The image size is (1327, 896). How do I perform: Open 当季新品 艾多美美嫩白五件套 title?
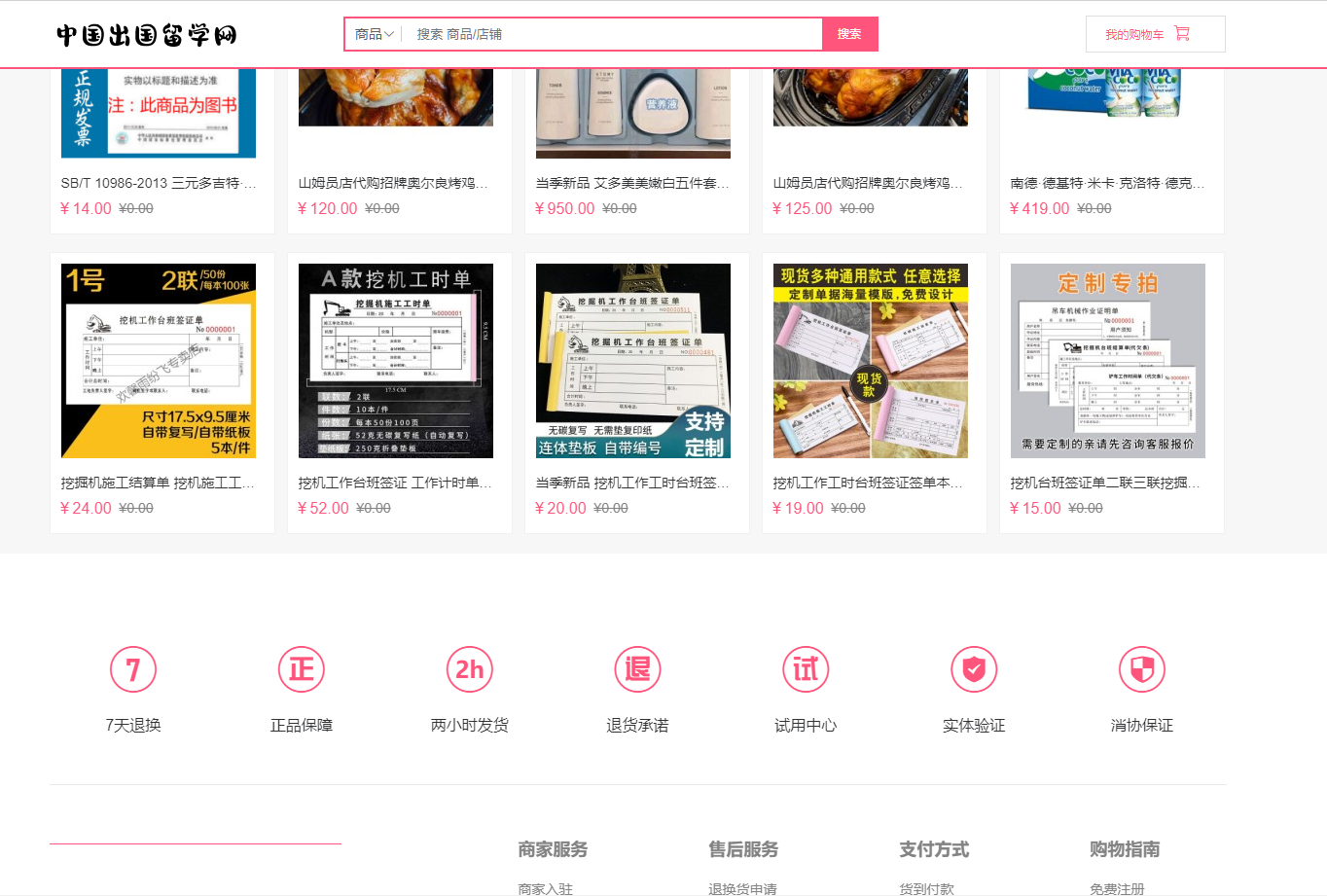(632, 183)
